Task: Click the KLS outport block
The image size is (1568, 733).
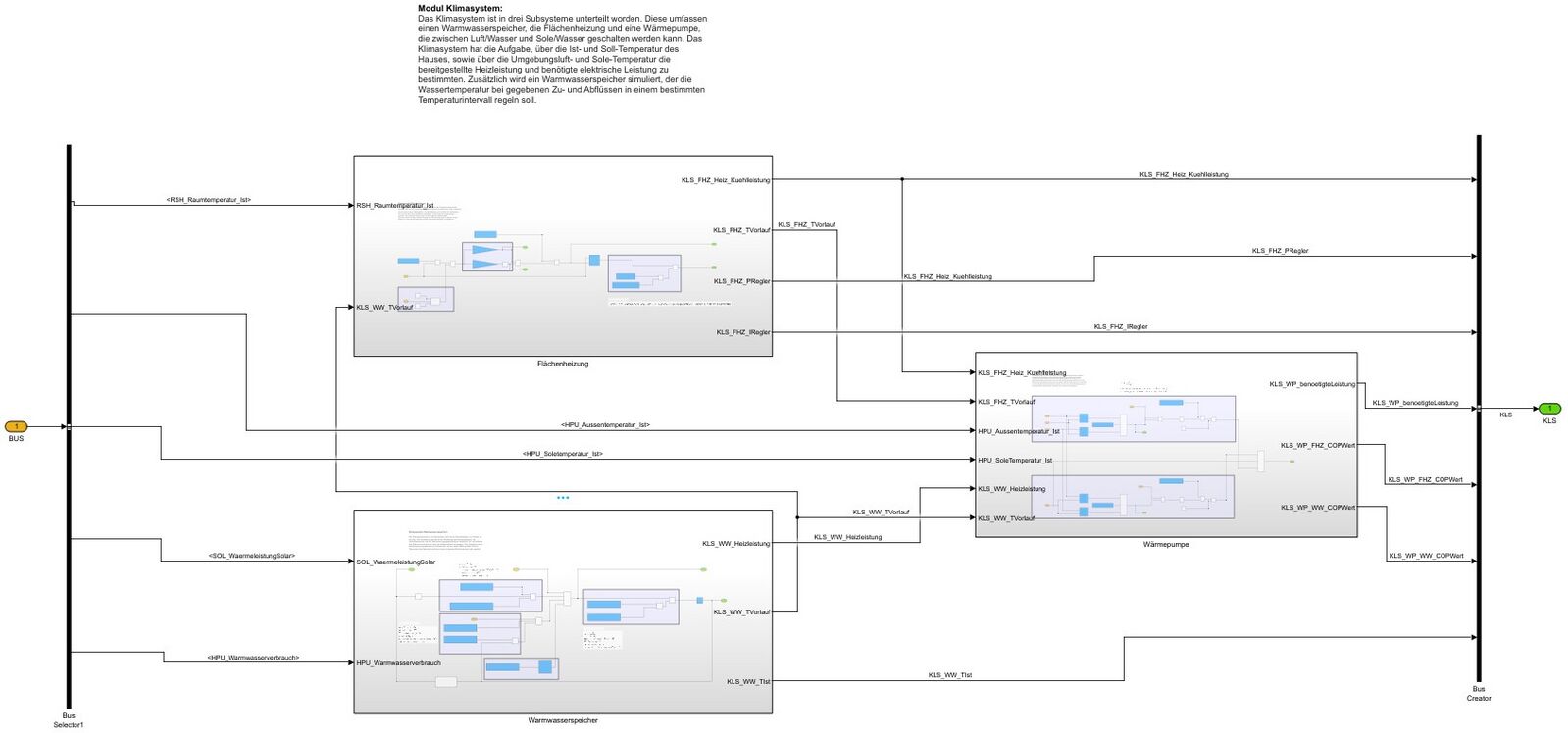Action: click(x=1548, y=409)
